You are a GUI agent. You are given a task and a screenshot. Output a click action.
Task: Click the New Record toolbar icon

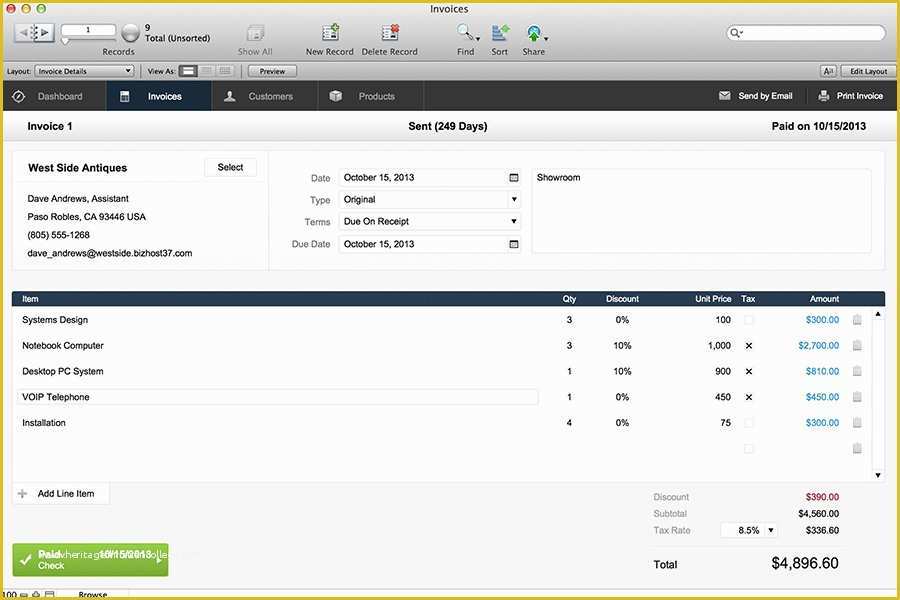click(330, 33)
